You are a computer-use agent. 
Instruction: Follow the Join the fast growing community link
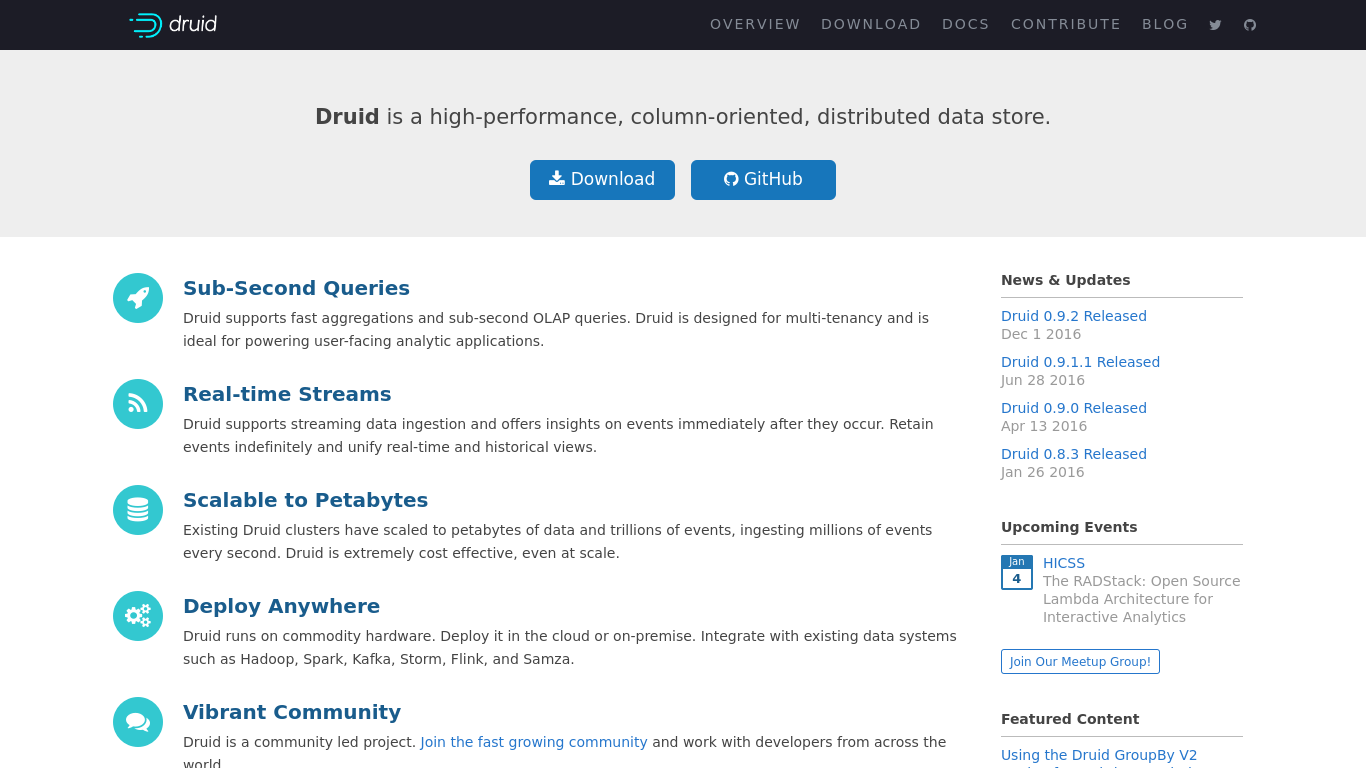(x=533, y=742)
